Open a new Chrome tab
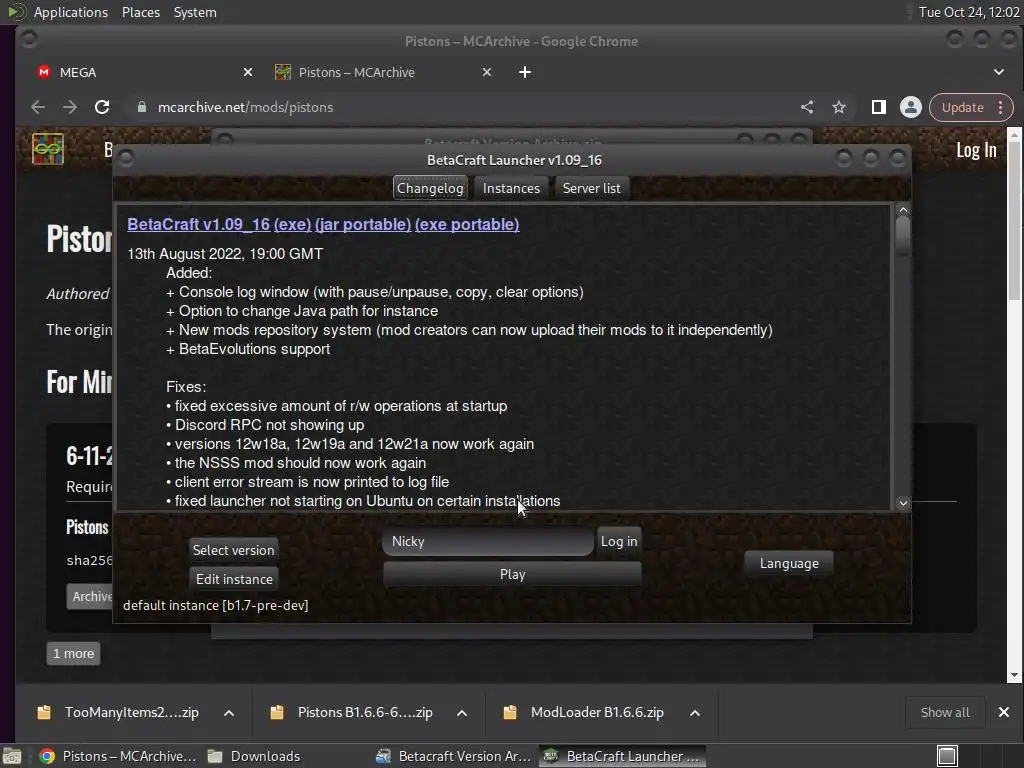This screenshot has height=768, width=1024. 524,72
